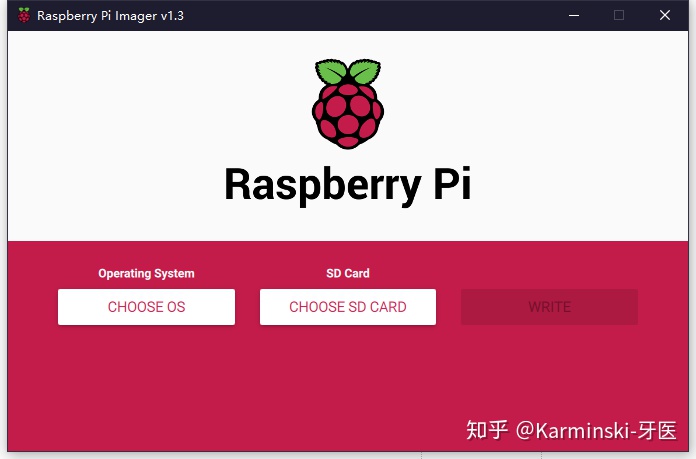Close the Raspberry Pi Imager window
The height and width of the screenshot is (459, 696).
(664, 16)
